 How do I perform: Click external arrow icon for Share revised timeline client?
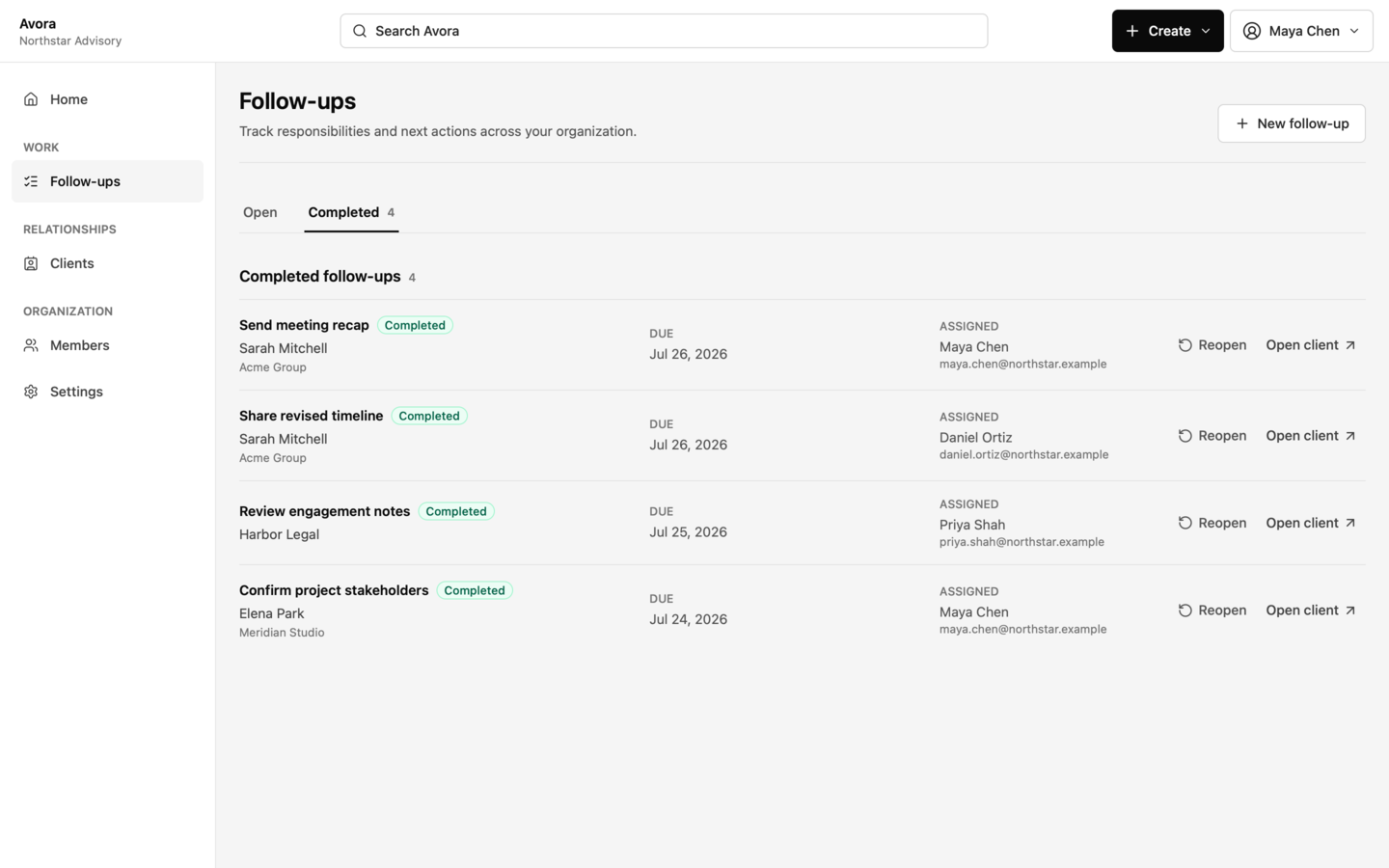pyautogui.click(x=1350, y=436)
